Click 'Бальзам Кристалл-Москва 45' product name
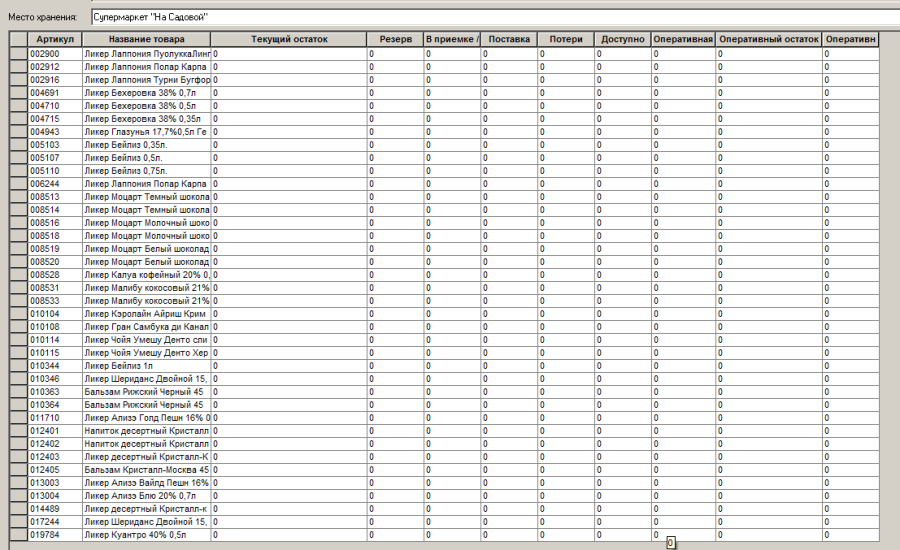 coord(146,470)
